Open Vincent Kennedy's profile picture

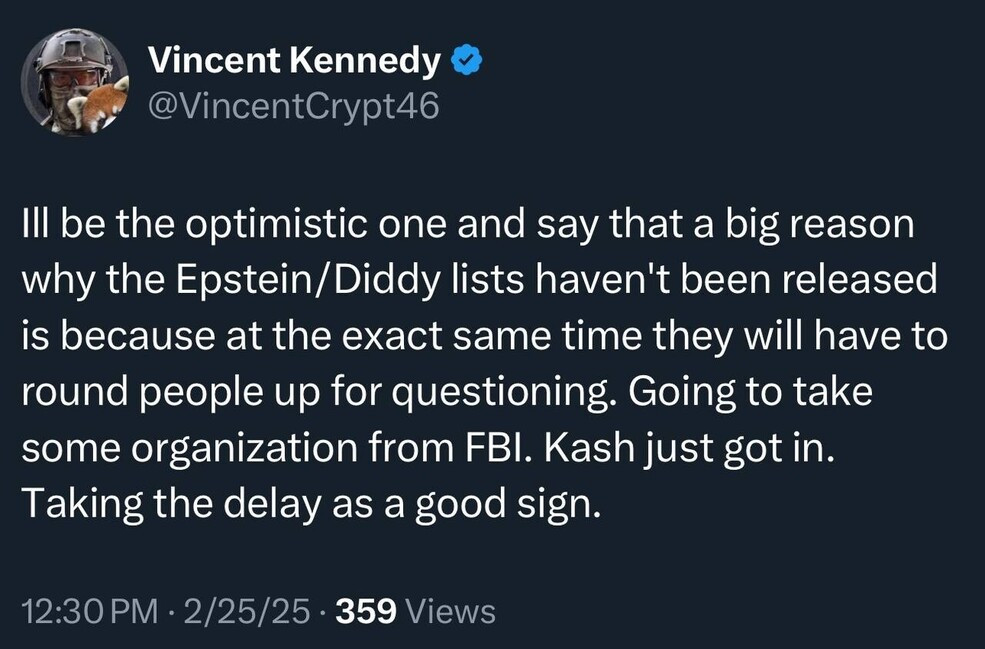point(76,82)
